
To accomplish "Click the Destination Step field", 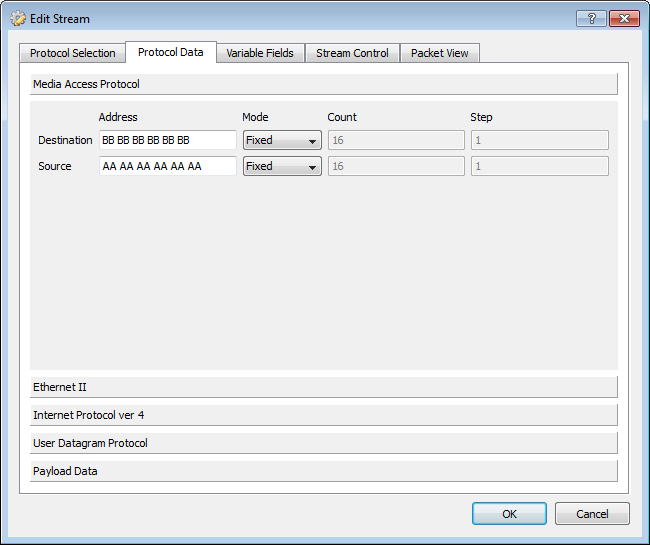I will pyautogui.click(x=540, y=140).
